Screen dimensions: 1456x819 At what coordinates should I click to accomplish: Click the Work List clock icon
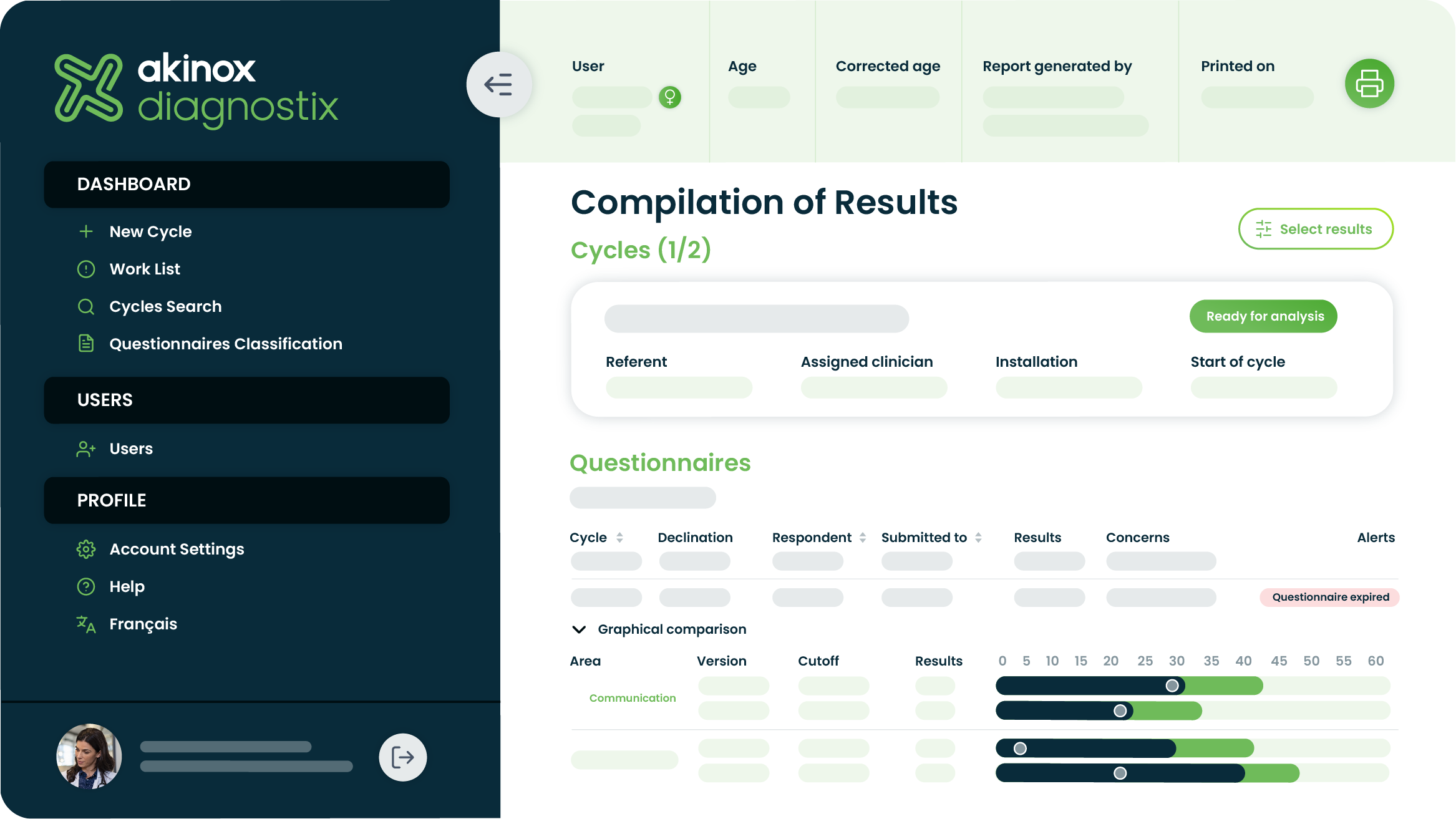[x=85, y=269]
